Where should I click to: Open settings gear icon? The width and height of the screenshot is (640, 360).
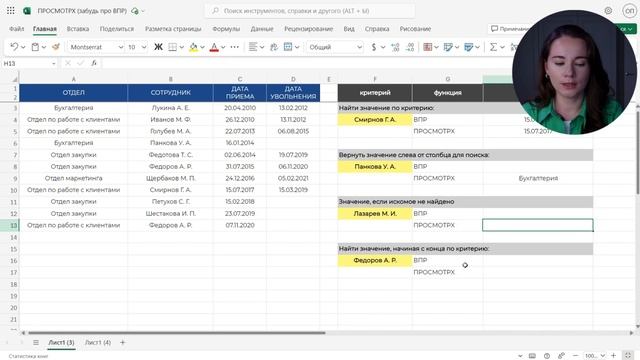[x=608, y=11]
